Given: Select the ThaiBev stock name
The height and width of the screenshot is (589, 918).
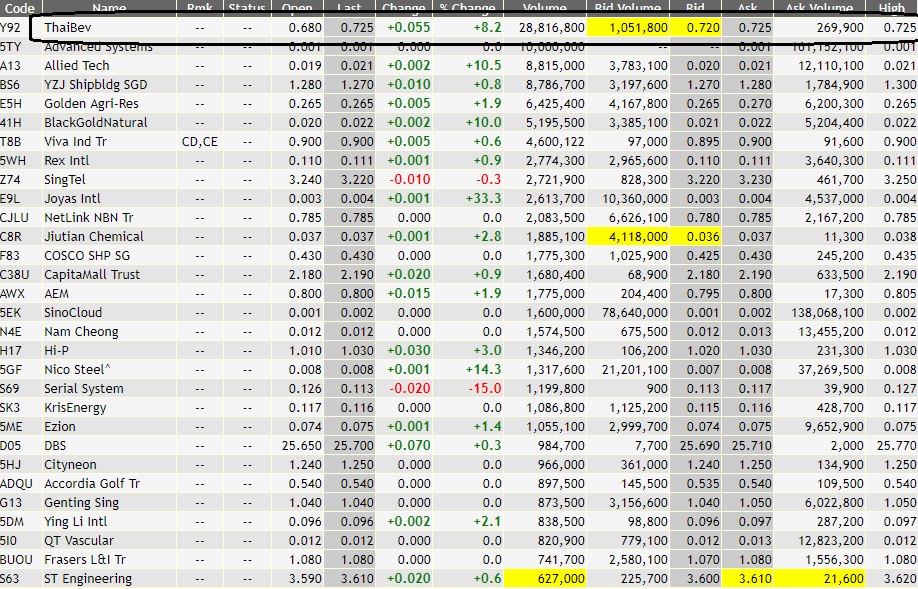Looking at the screenshot, I should 68,28.
